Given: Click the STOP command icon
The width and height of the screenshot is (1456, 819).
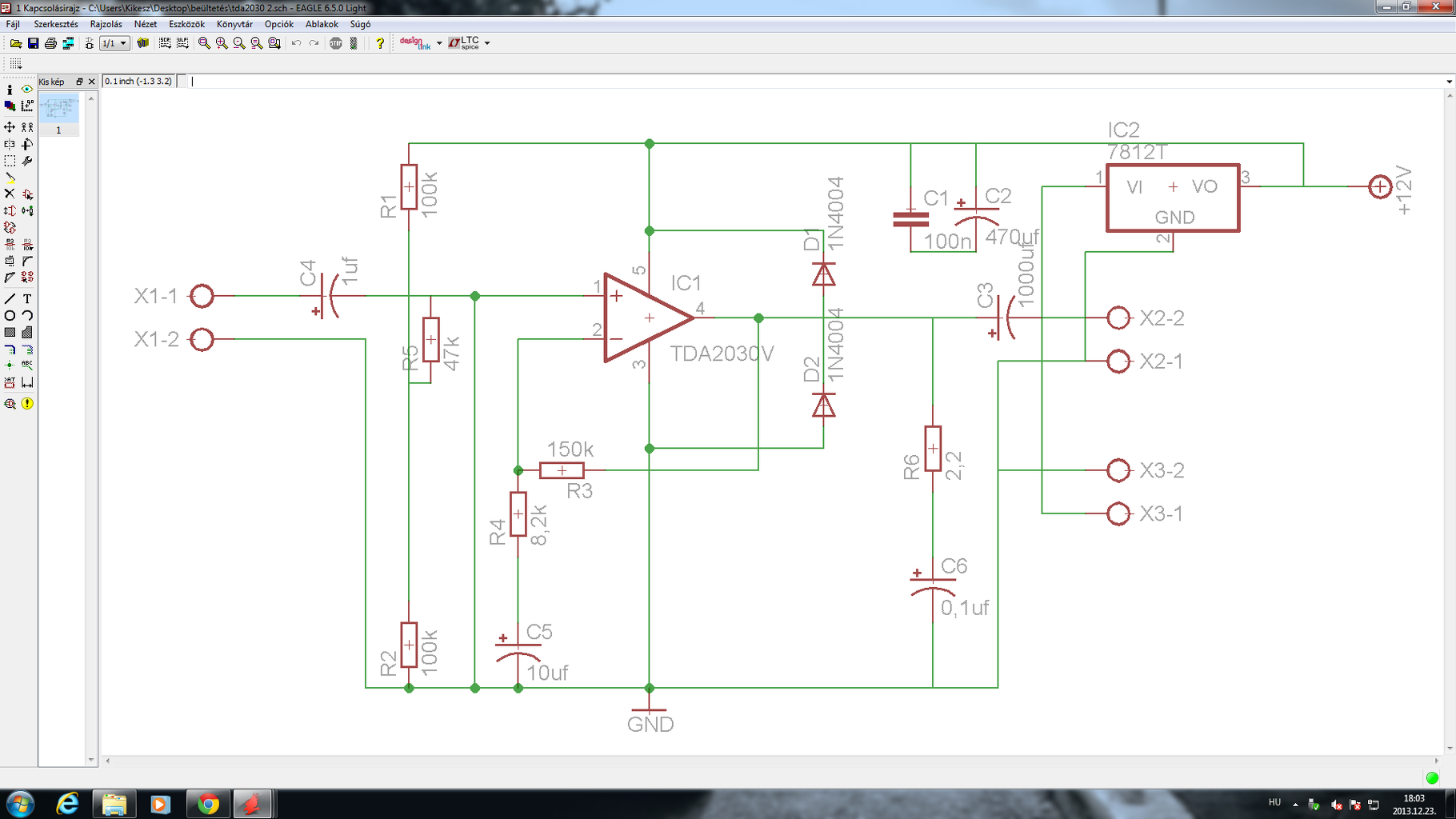Looking at the screenshot, I should point(336,43).
